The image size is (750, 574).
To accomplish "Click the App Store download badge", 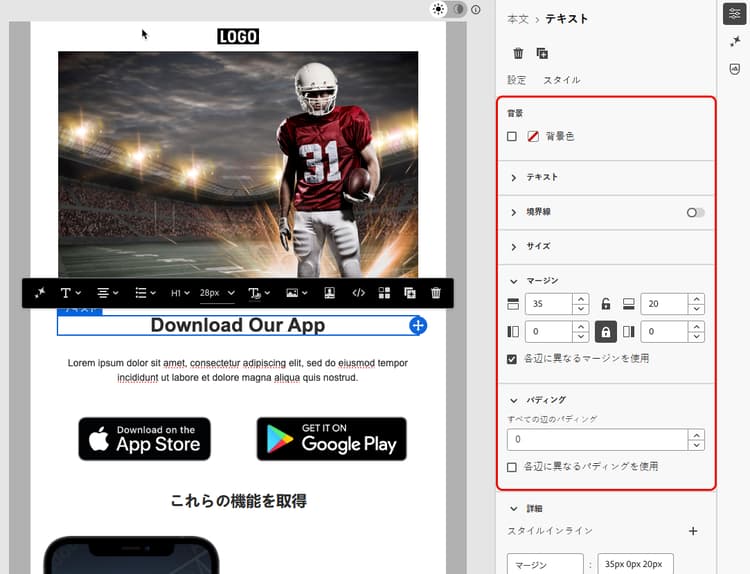I will click(x=144, y=439).
